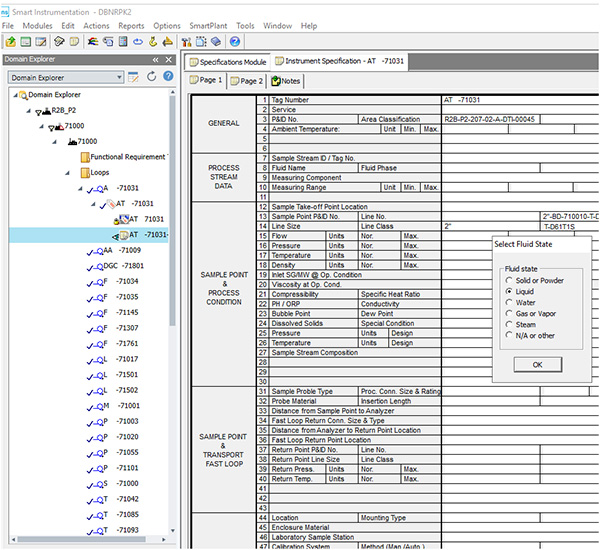This screenshot has width=600, height=550.
Task: Collapse the nested 71000 unit node
Action: [x=55, y=142]
